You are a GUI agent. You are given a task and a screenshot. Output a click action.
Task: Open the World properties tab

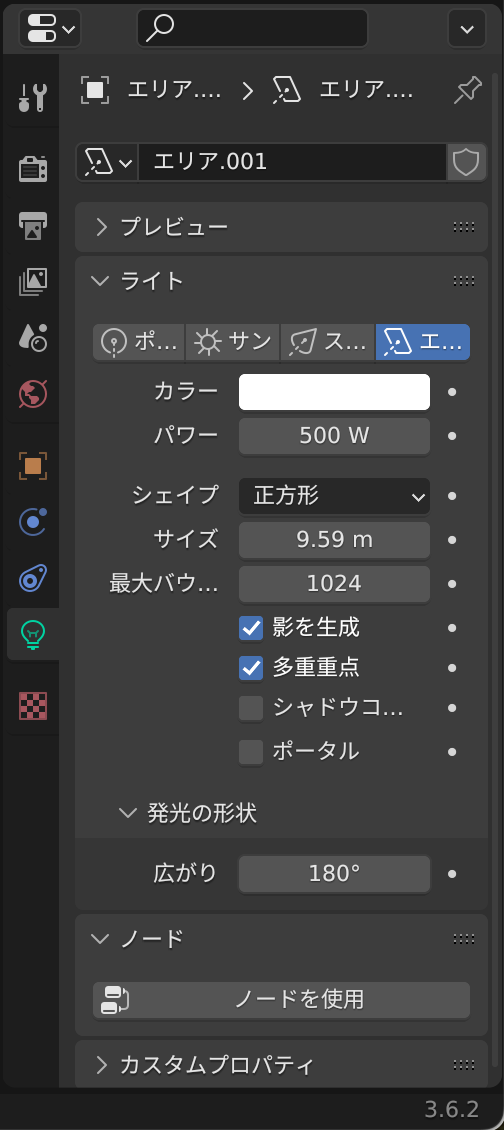click(x=32, y=393)
